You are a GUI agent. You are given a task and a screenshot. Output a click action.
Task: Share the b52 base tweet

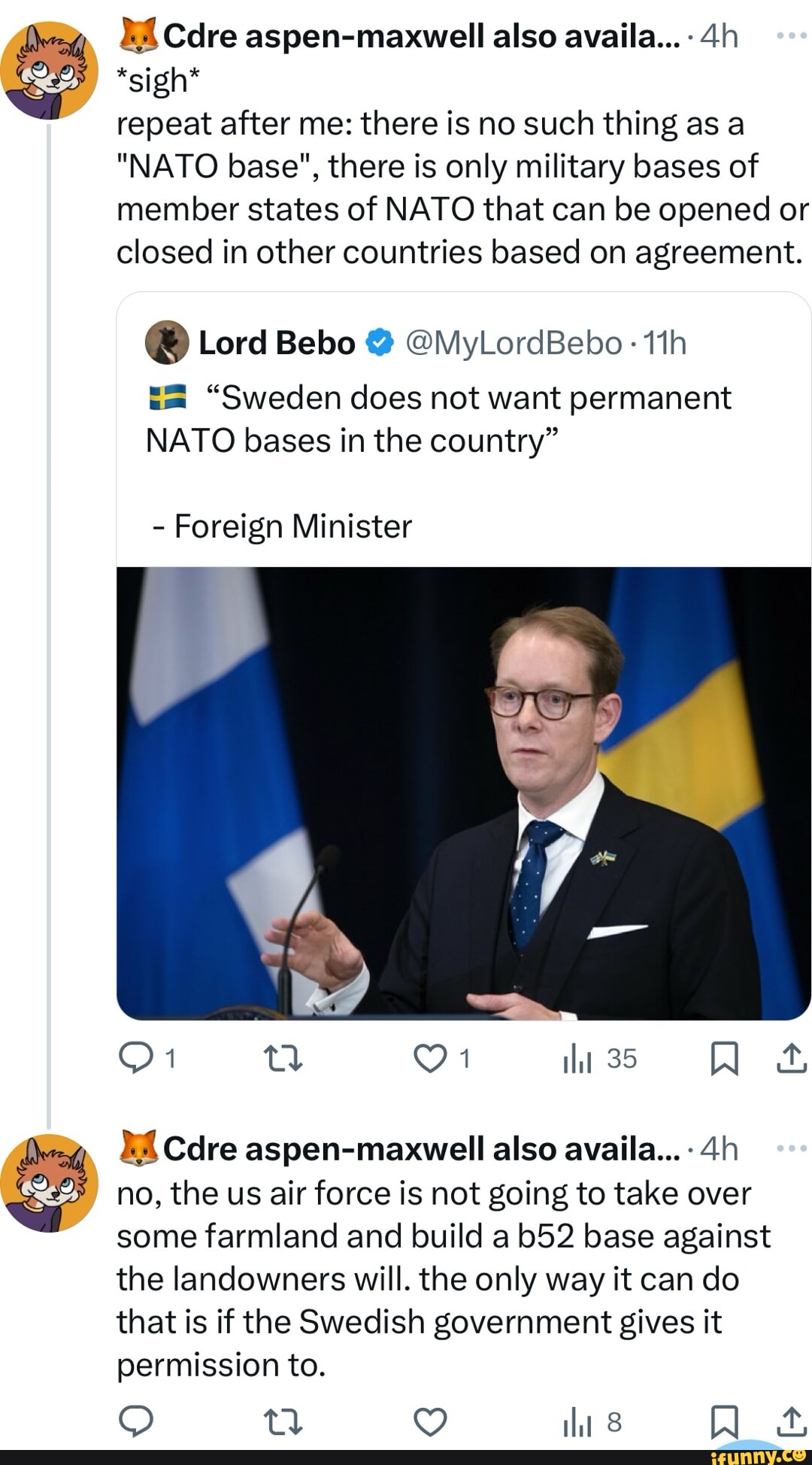pyautogui.click(x=792, y=1421)
